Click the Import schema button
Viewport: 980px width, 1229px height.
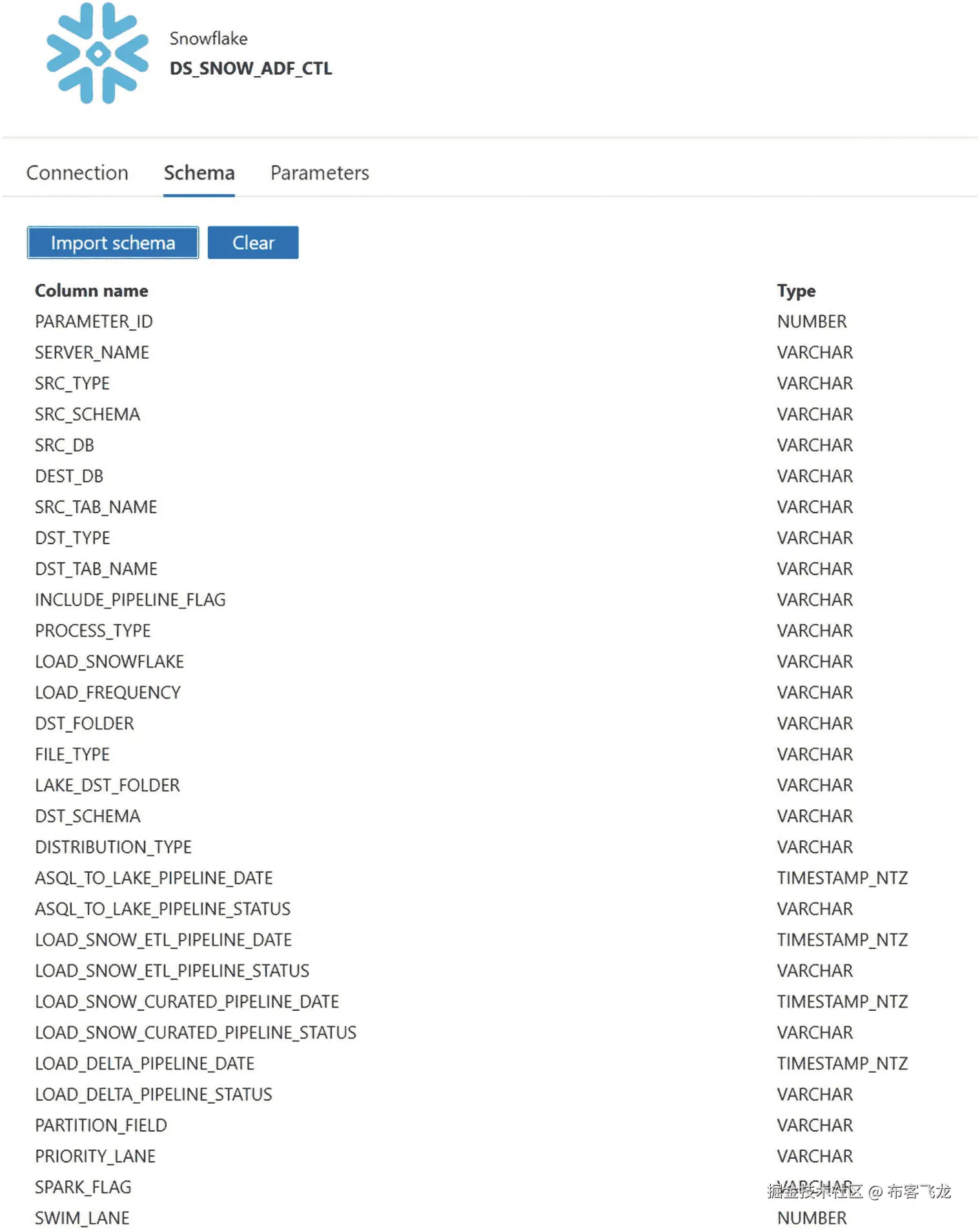113,243
